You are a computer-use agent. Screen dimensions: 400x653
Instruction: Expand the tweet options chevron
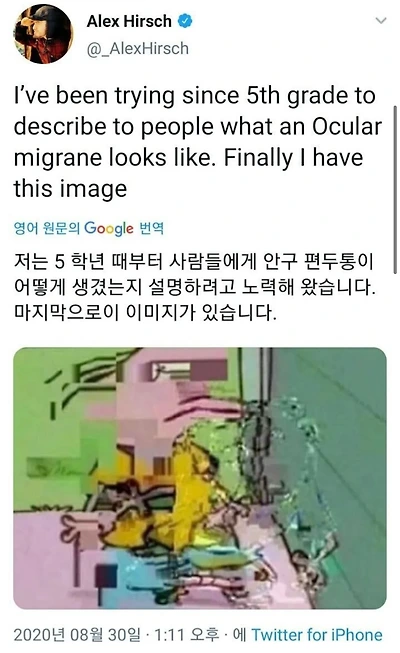381,20
